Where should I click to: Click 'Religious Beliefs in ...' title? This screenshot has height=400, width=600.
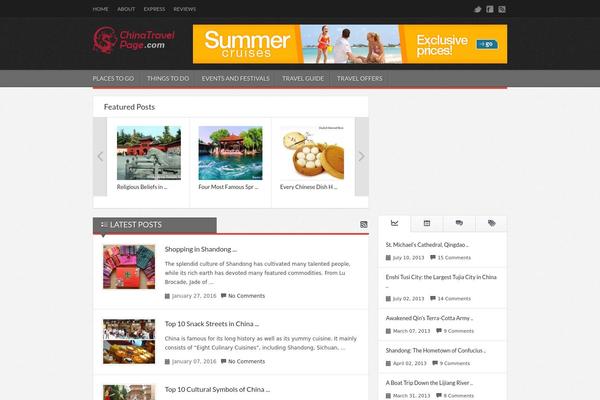(x=142, y=187)
